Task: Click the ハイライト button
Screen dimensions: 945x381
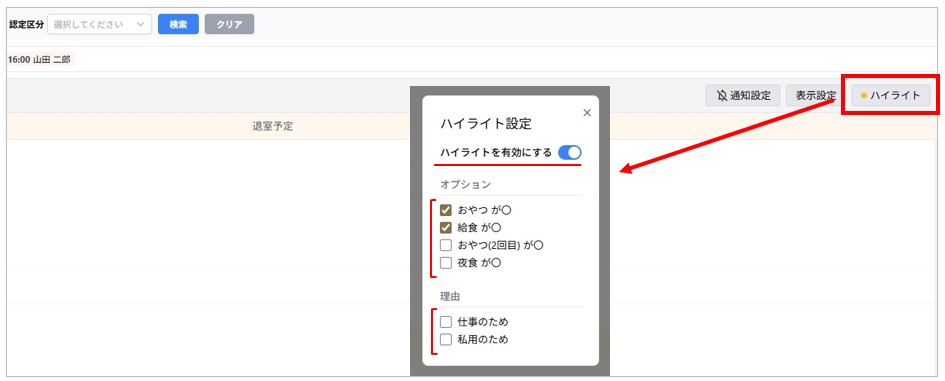Action: point(891,95)
